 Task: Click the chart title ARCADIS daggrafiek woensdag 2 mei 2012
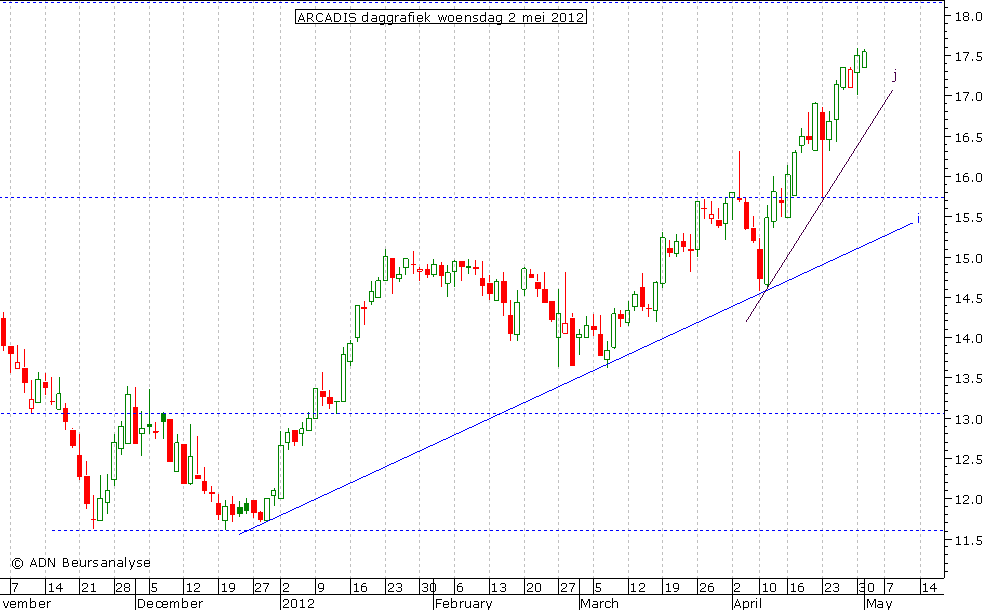pyautogui.click(x=440, y=18)
